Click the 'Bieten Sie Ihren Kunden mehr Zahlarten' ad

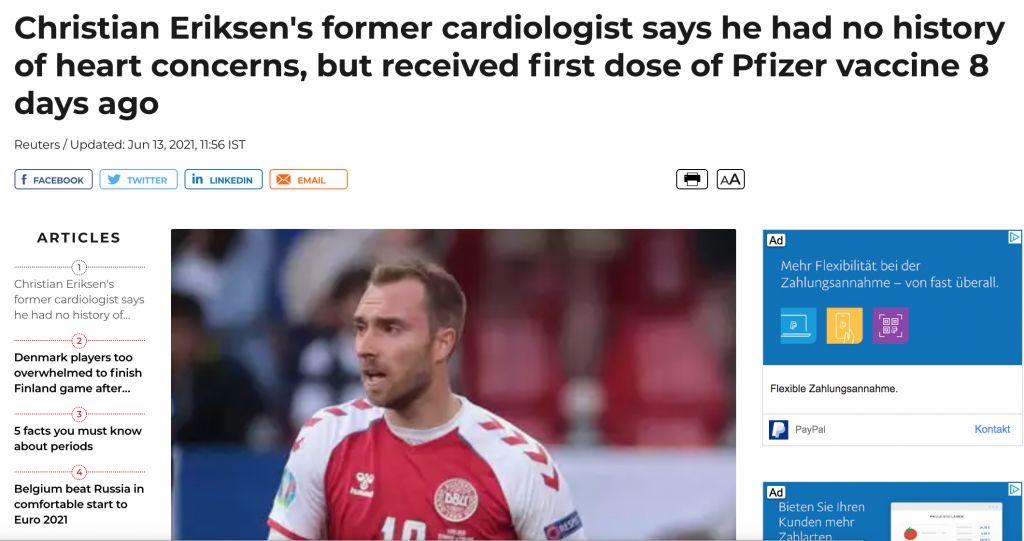[x=820, y=520]
